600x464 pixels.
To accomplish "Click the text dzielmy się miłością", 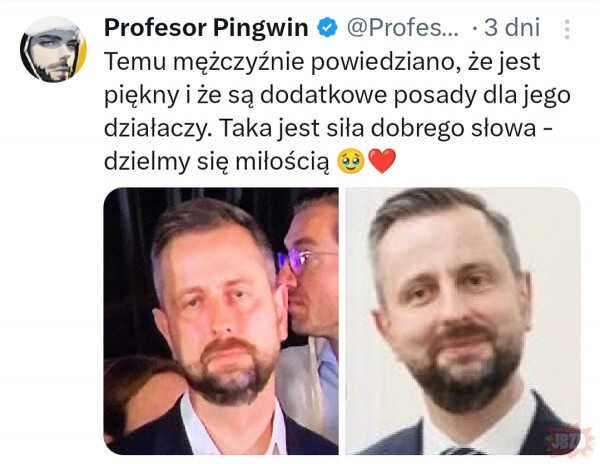I will click(217, 161).
